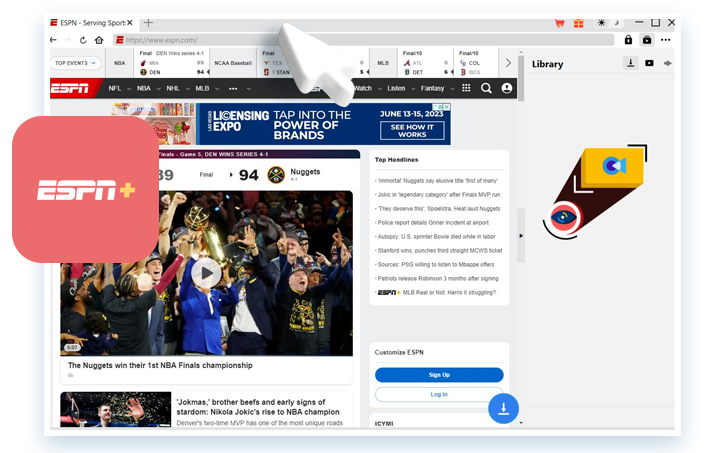
Task: Open a new tab with plus
Action: point(148,22)
